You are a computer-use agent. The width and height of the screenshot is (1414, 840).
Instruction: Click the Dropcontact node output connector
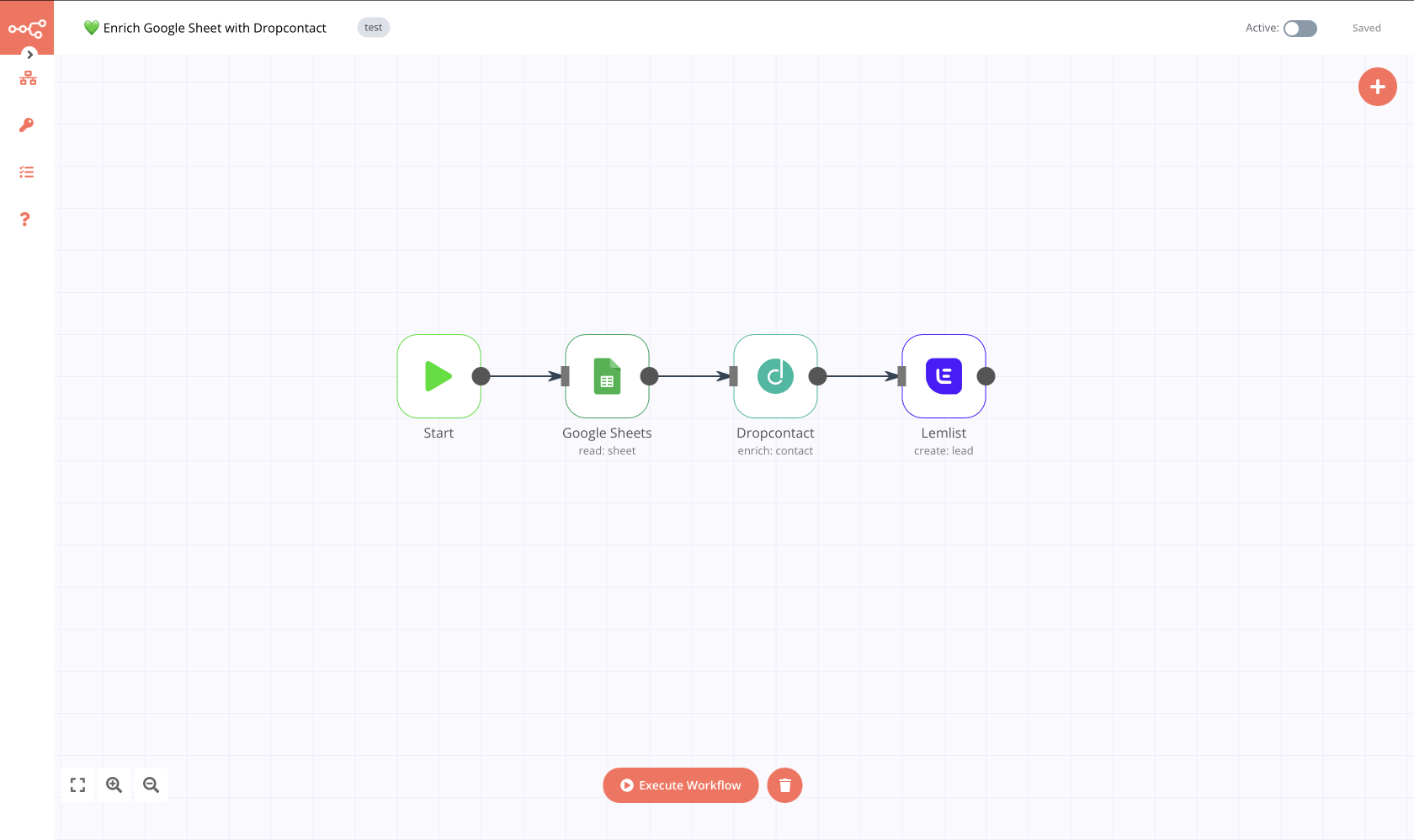point(817,376)
